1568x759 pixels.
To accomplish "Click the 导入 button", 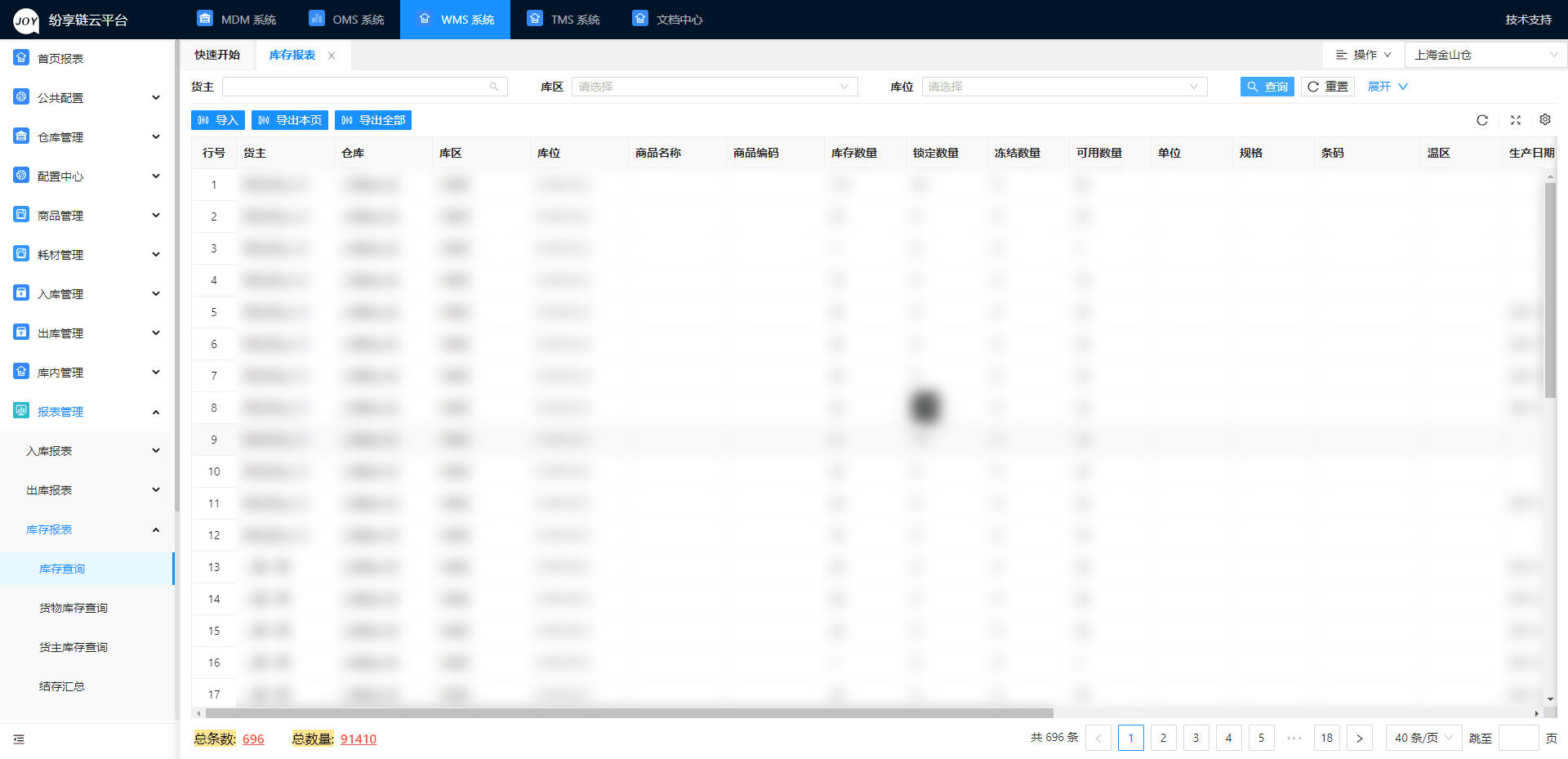I will [x=218, y=120].
